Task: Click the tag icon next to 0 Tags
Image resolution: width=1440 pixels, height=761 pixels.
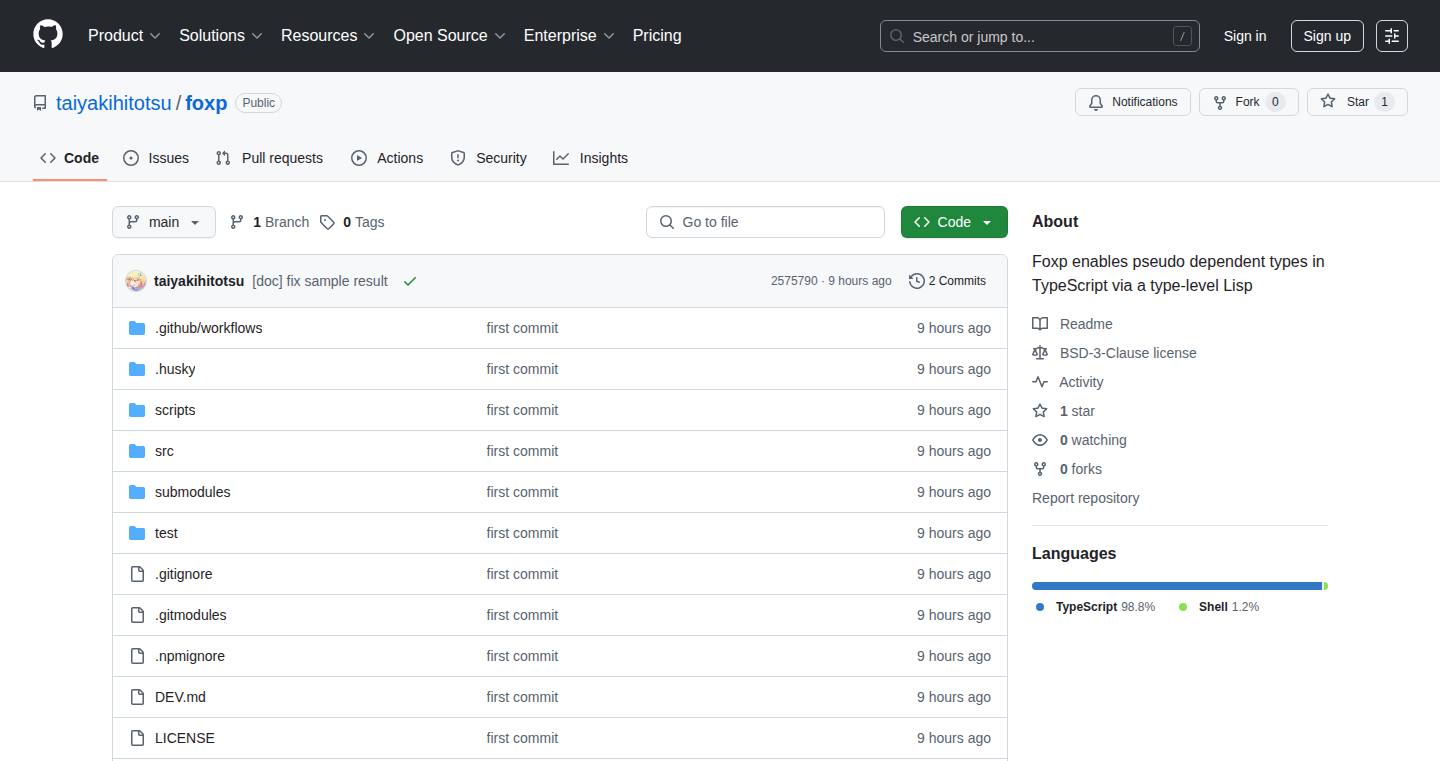Action: click(x=327, y=222)
